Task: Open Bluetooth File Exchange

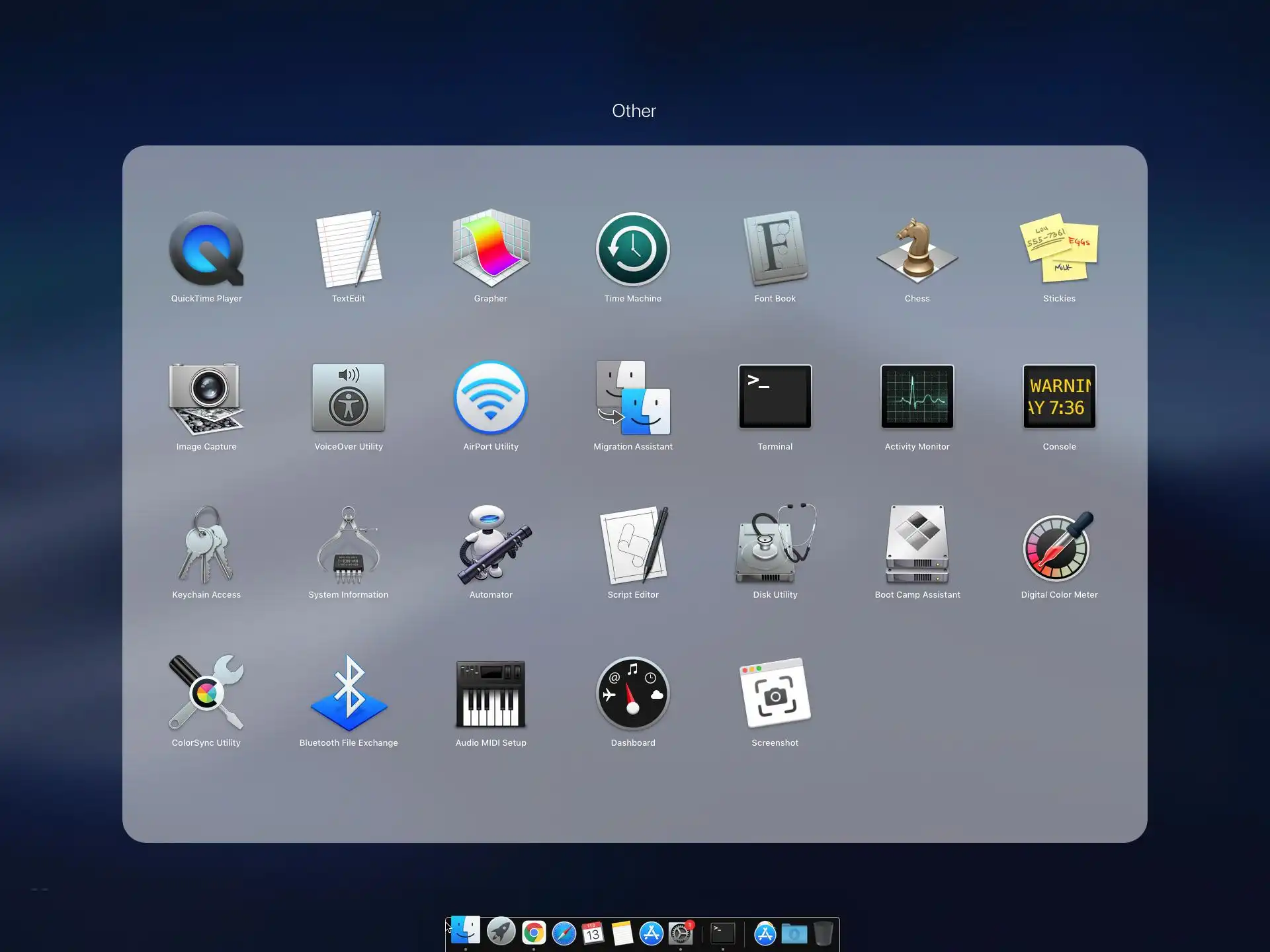Action: tap(349, 694)
